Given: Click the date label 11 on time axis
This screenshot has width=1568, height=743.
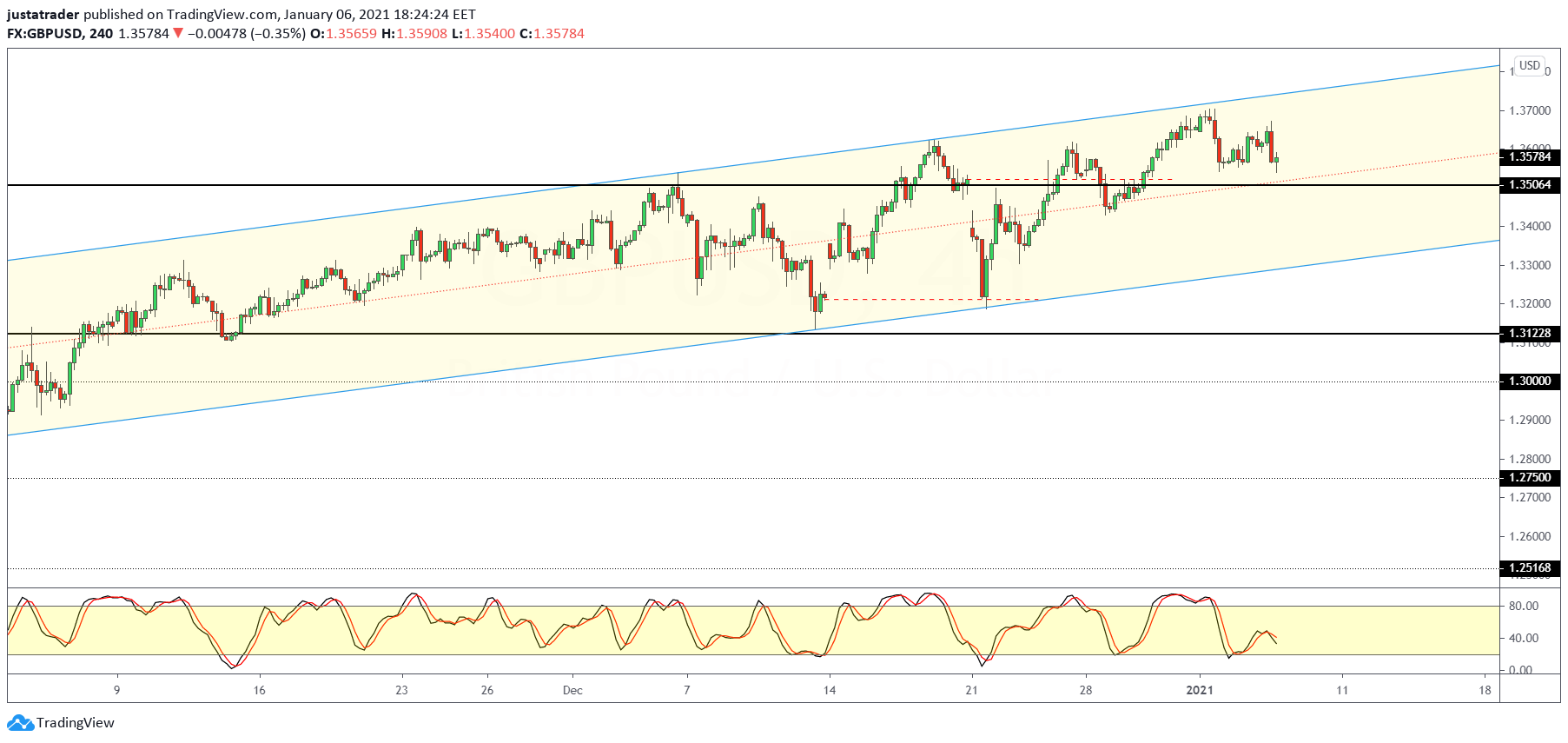Looking at the screenshot, I should click(1342, 691).
